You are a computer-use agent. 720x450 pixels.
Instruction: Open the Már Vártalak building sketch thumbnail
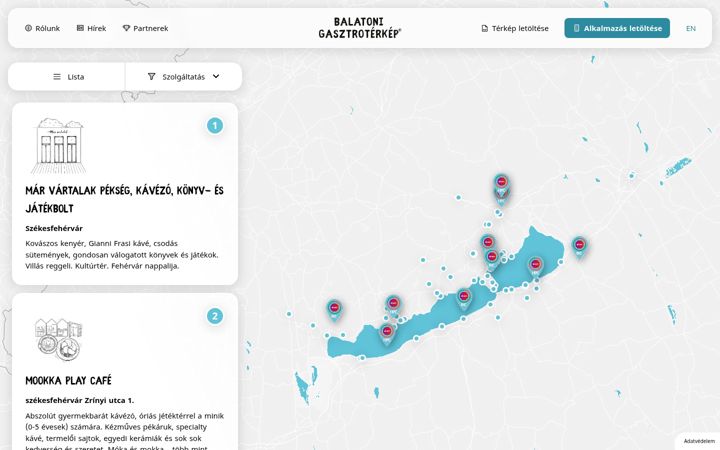[58, 146]
